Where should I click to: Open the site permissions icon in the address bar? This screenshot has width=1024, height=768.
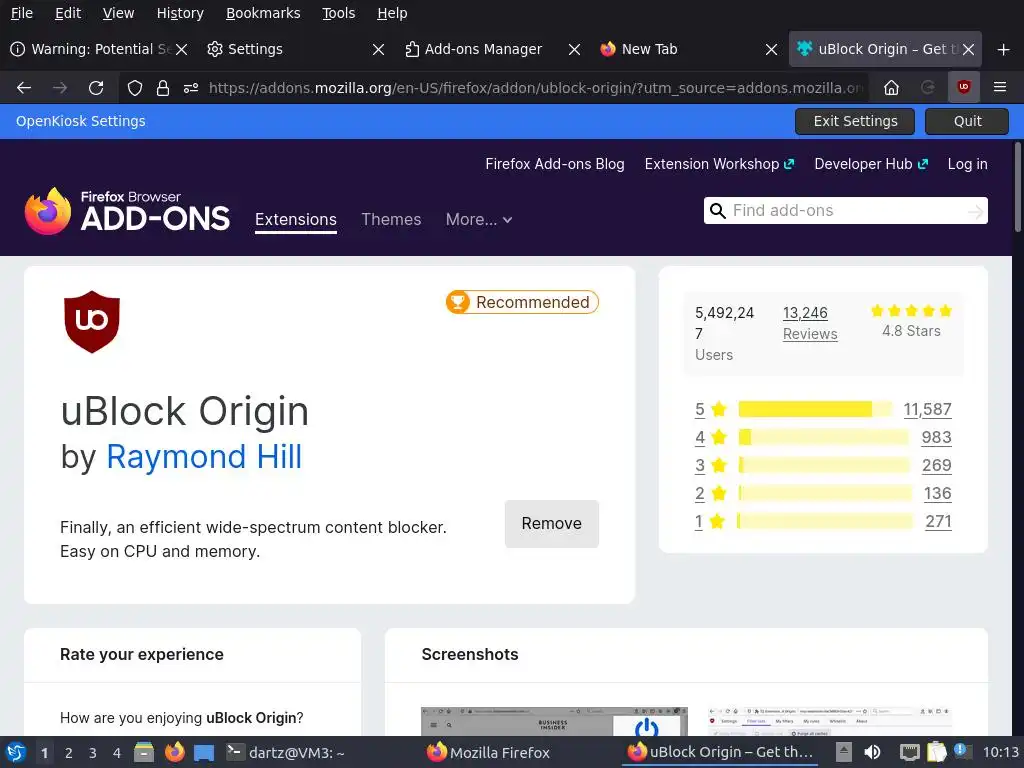191,88
